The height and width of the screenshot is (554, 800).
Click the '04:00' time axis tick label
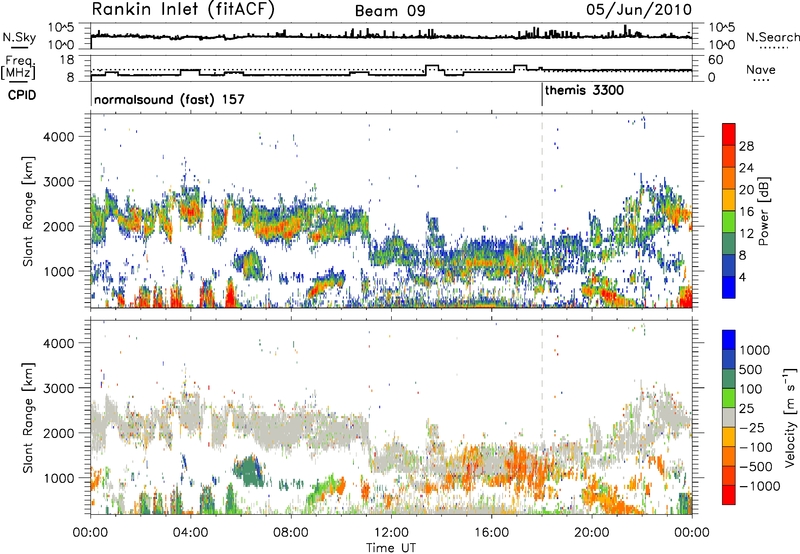190,533
